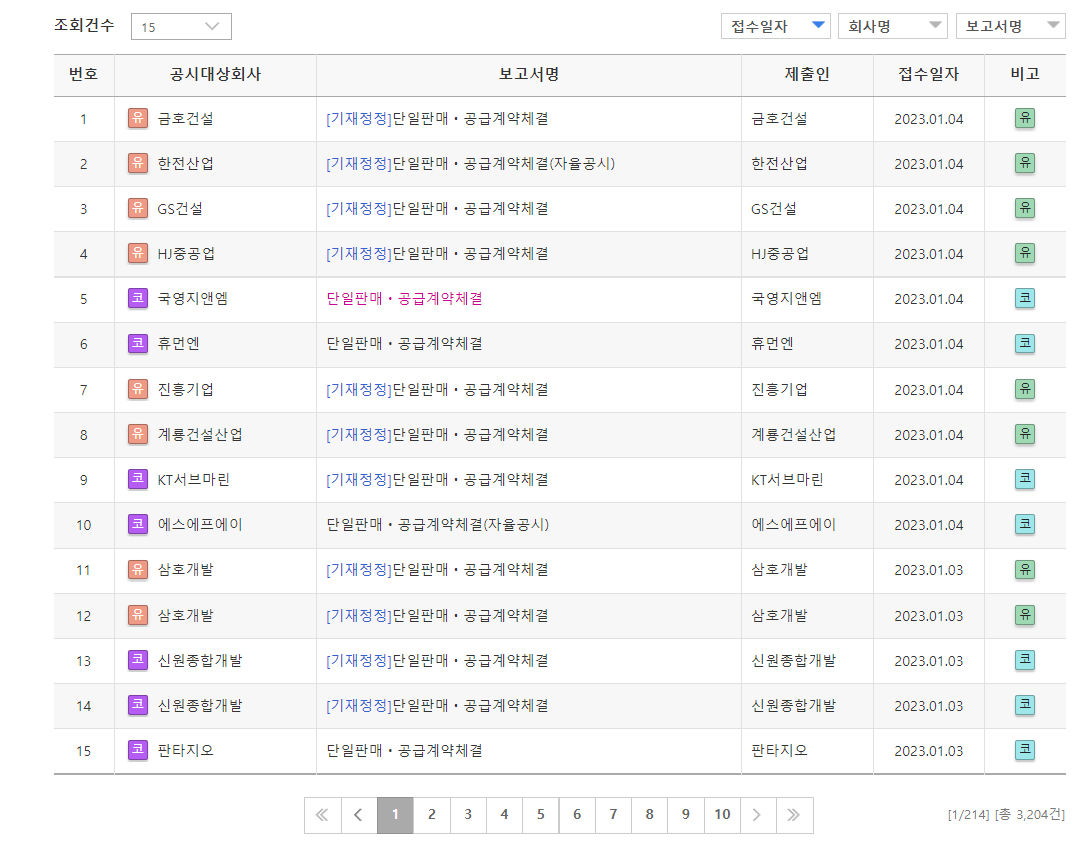Image resolution: width=1072 pixels, height=851 pixels.
Task: Open the 회사명 filter dropdown
Action: click(x=891, y=26)
